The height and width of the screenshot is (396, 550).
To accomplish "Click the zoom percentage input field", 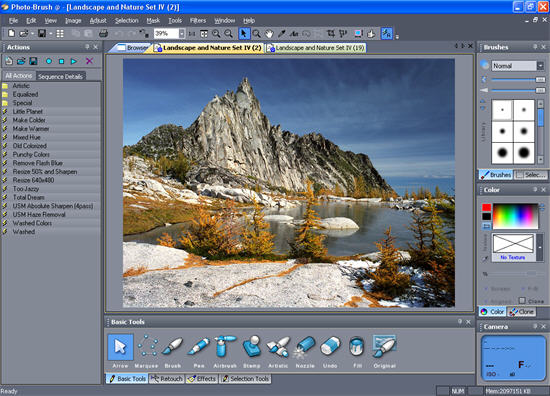I will (166, 34).
